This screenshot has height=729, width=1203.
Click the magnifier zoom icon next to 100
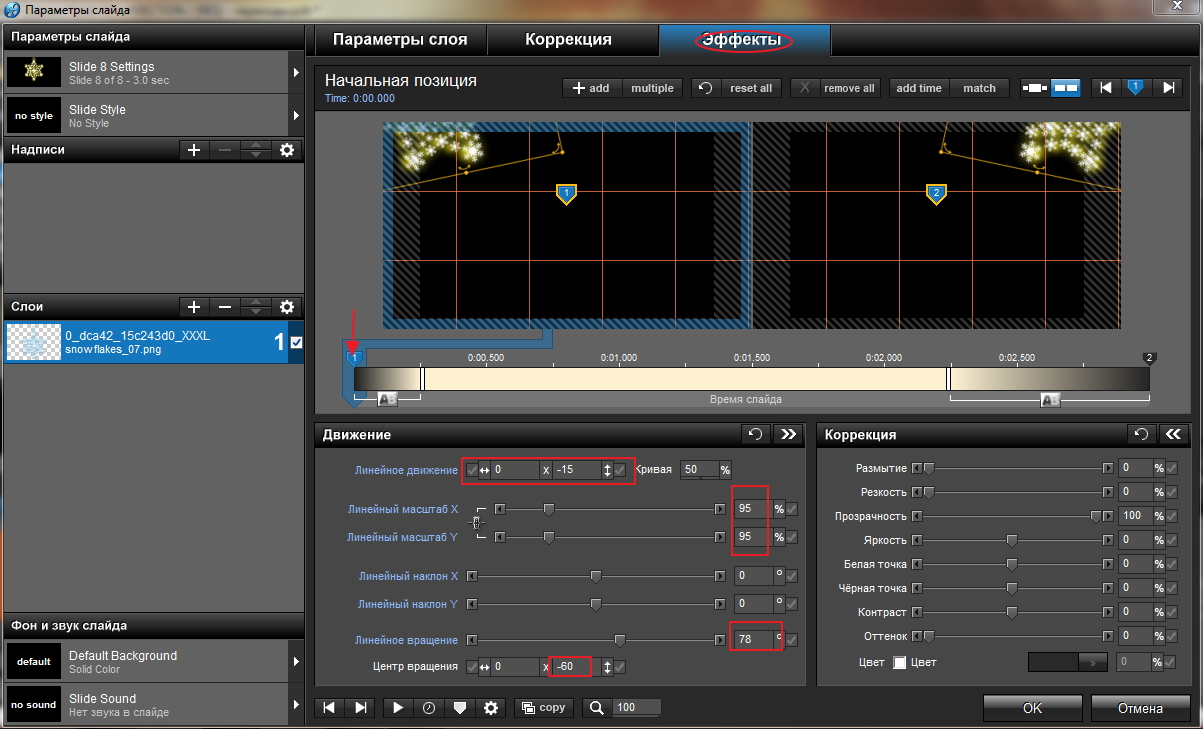tap(597, 707)
